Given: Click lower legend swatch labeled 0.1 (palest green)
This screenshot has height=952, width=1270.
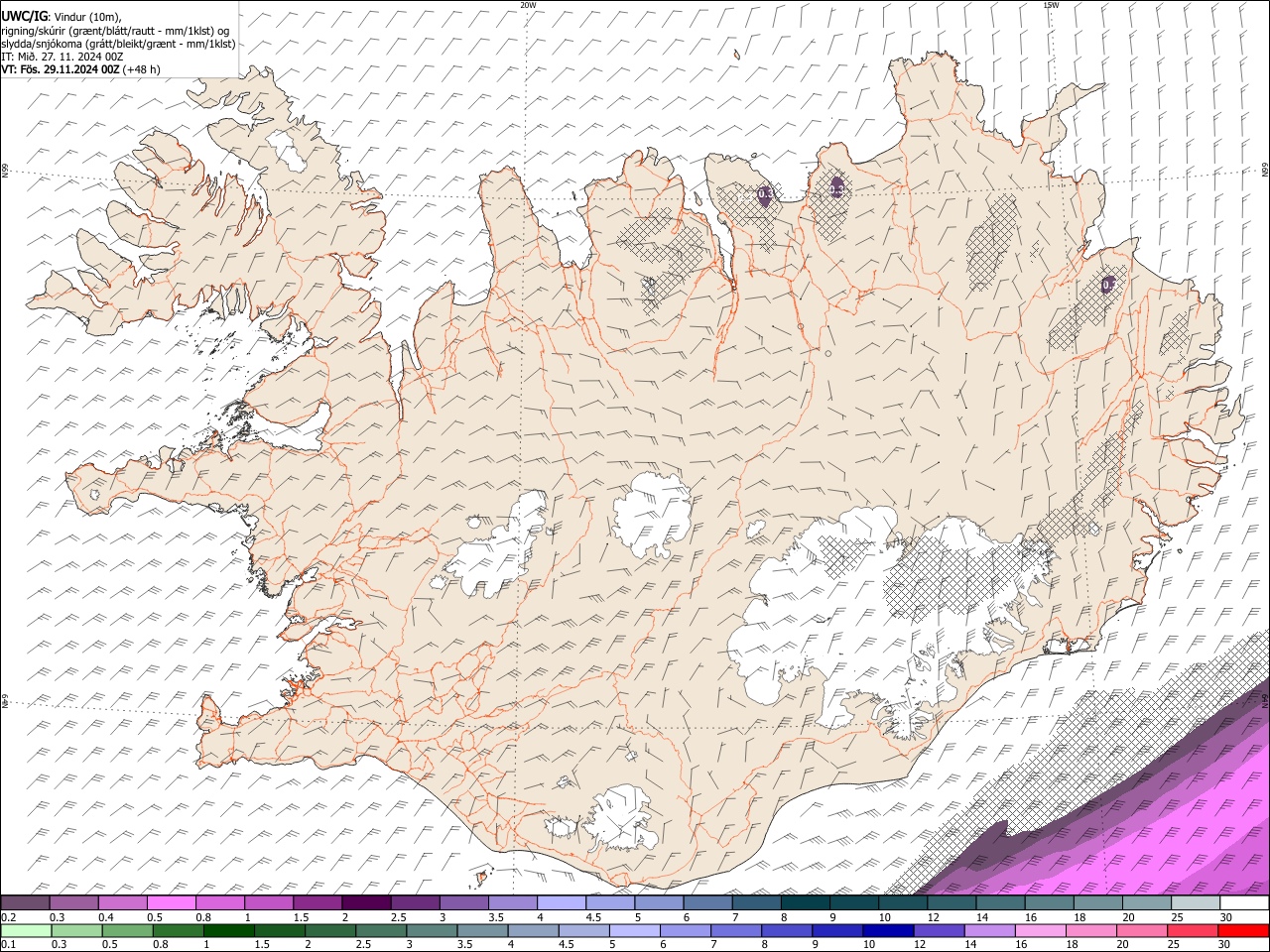Looking at the screenshot, I should coord(26,930).
